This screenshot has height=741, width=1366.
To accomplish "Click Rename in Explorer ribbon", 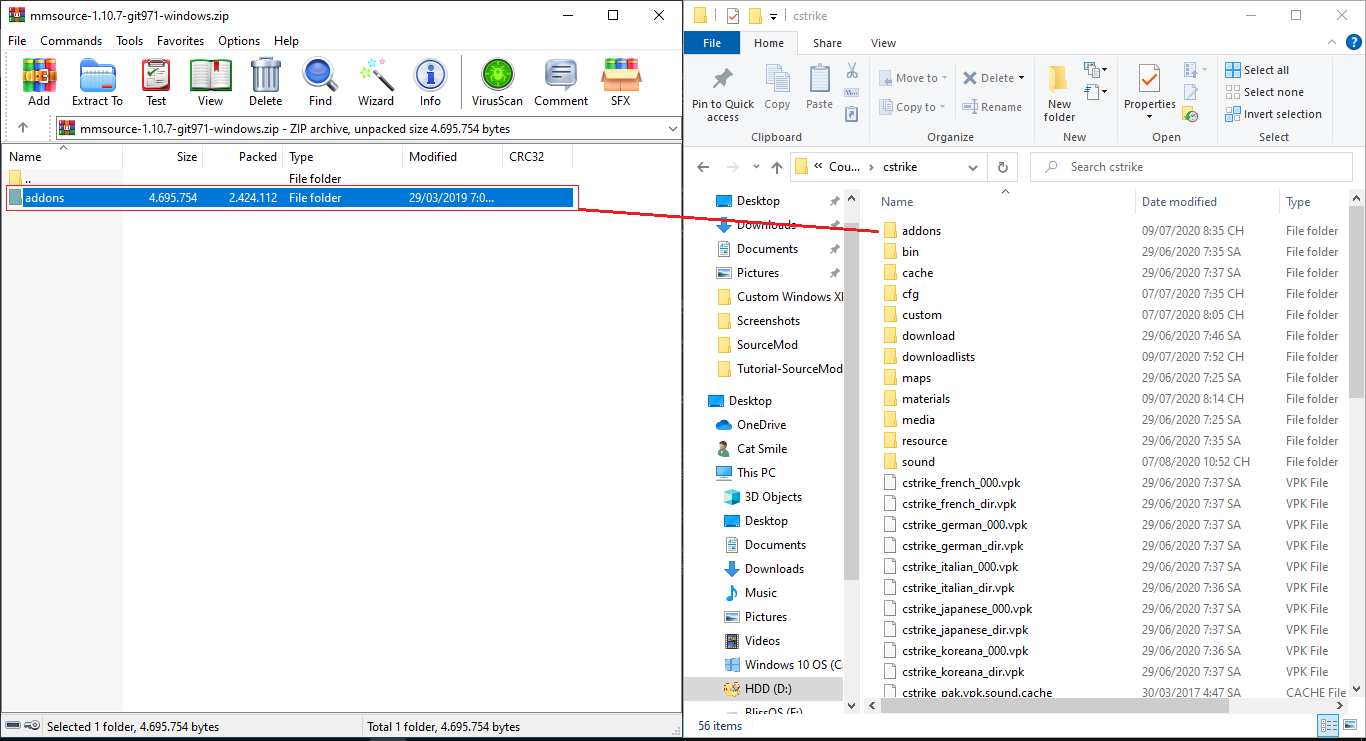I will click(x=992, y=107).
